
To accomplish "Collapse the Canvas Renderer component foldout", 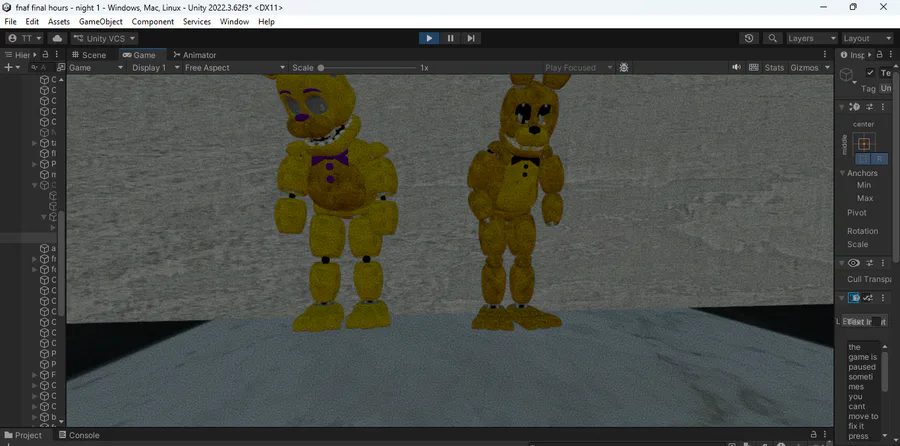I will point(842,263).
